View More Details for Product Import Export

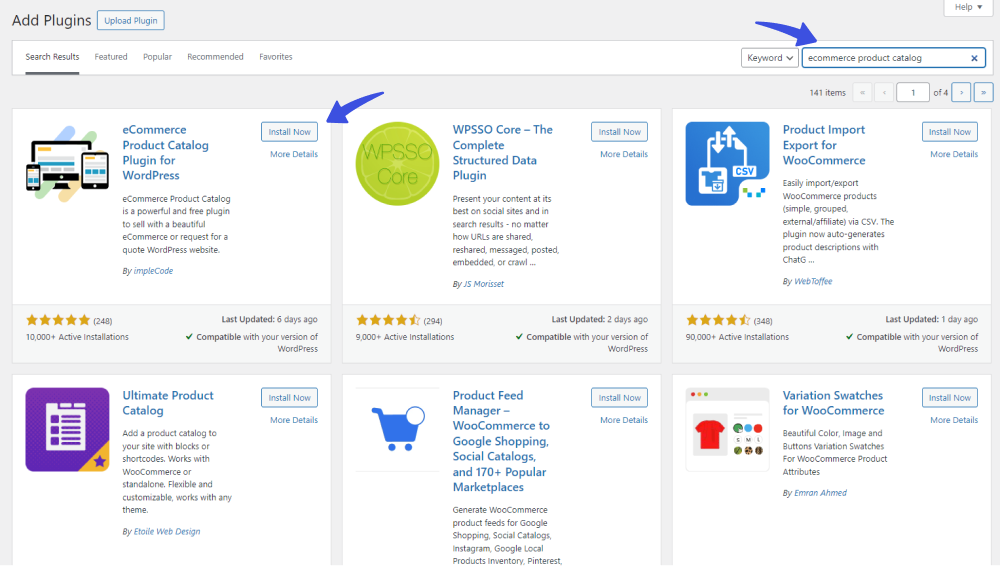coord(954,154)
